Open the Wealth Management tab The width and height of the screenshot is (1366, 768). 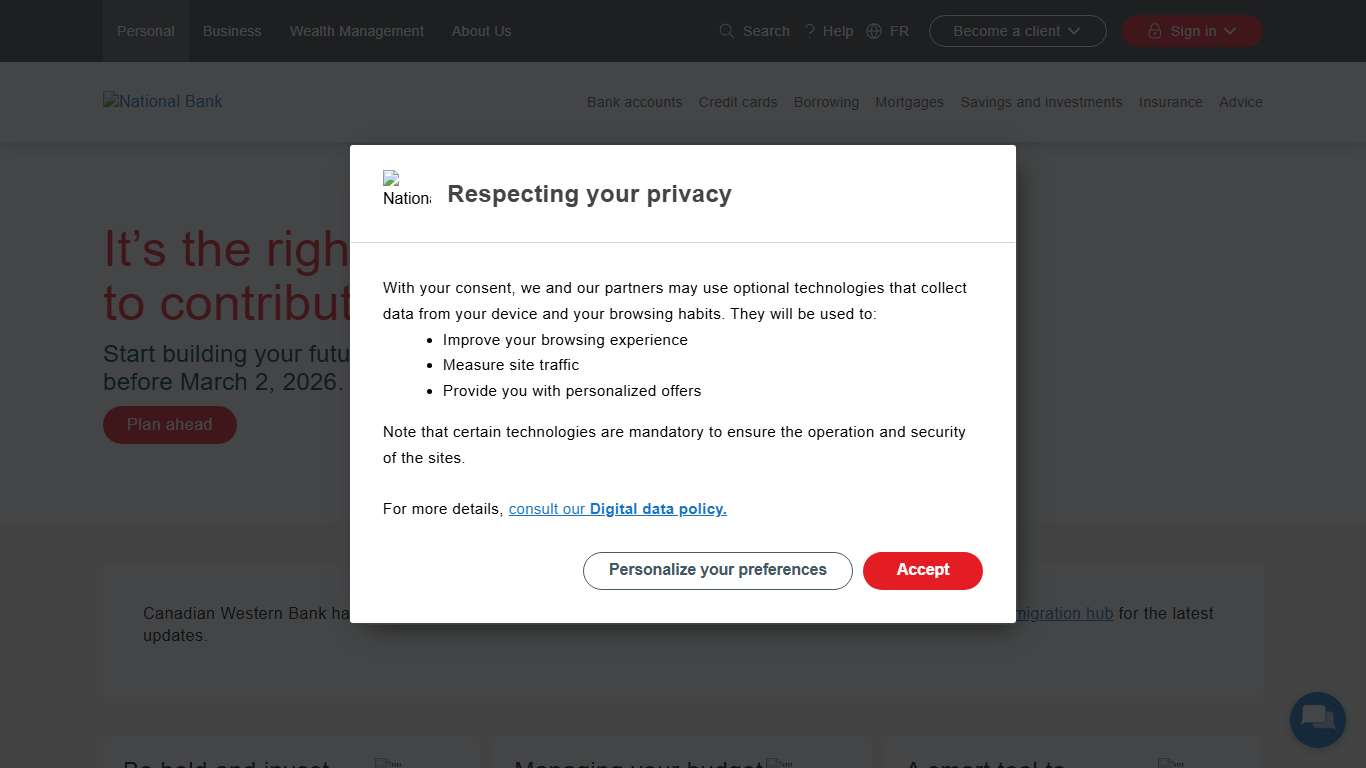click(357, 31)
